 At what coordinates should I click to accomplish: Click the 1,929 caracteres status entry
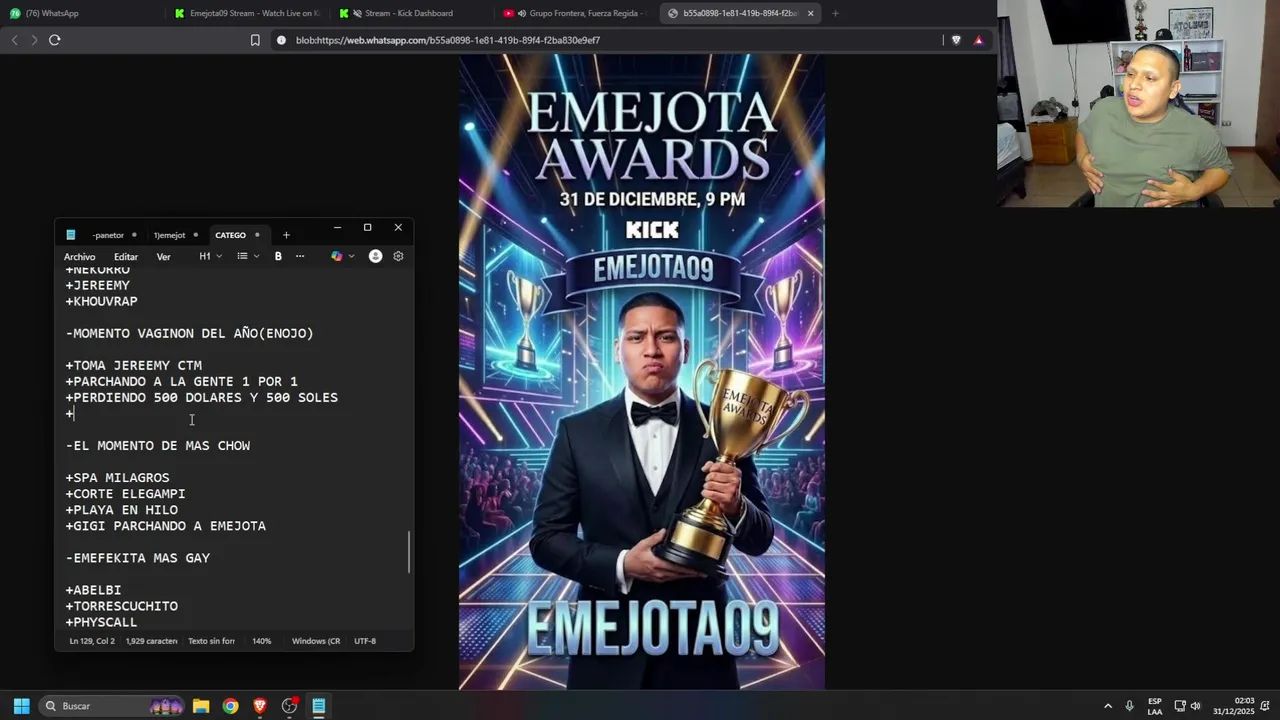coord(151,641)
